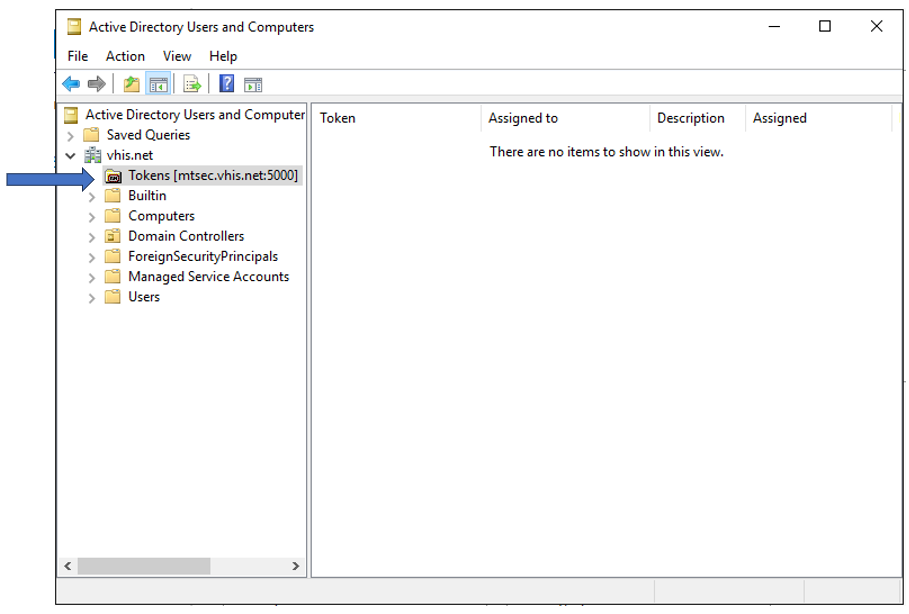Select the Domain Controllers label

tap(186, 237)
